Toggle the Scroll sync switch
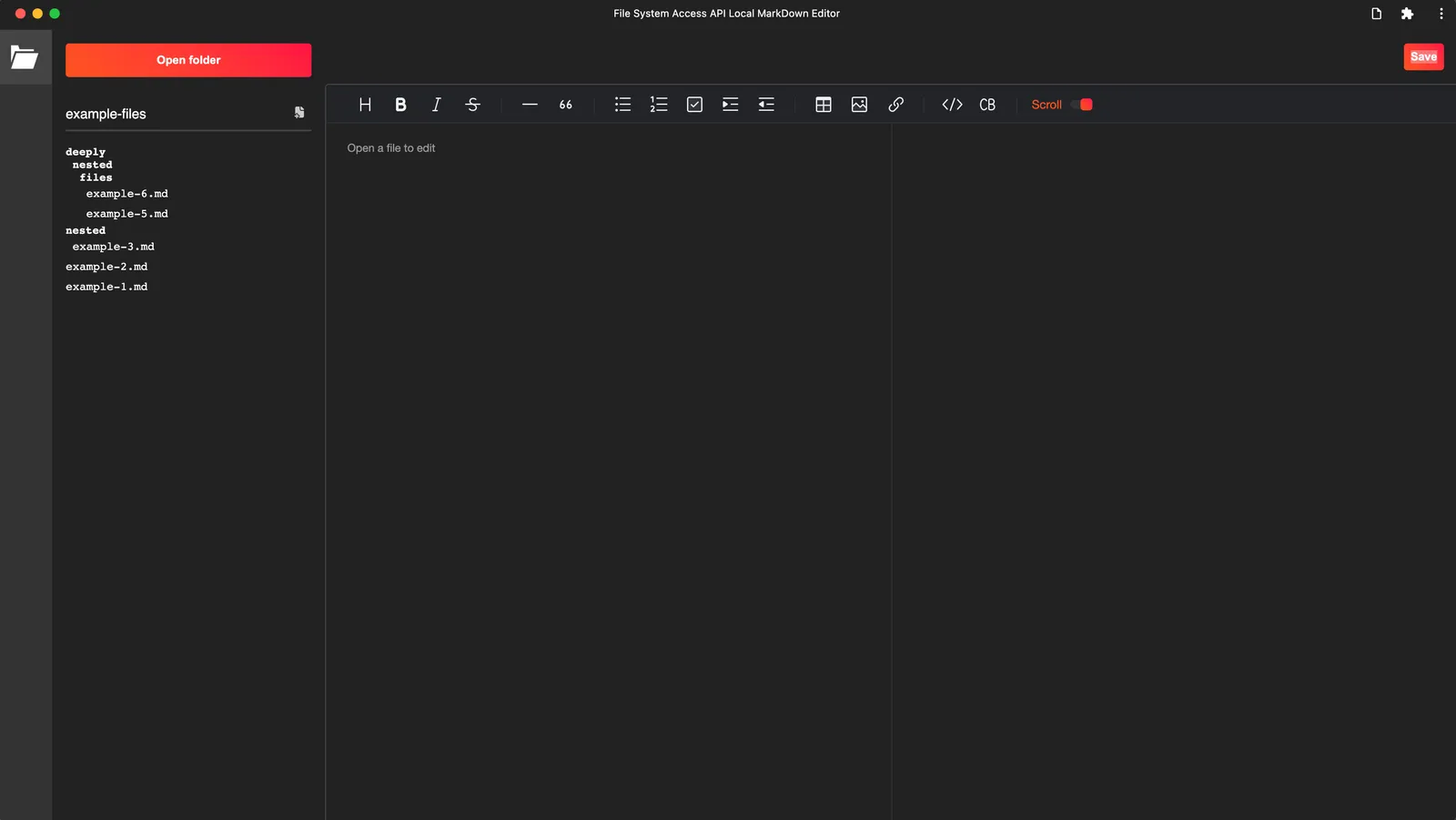The height and width of the screenshot is (820, 1456). [x=1081, y=105]
